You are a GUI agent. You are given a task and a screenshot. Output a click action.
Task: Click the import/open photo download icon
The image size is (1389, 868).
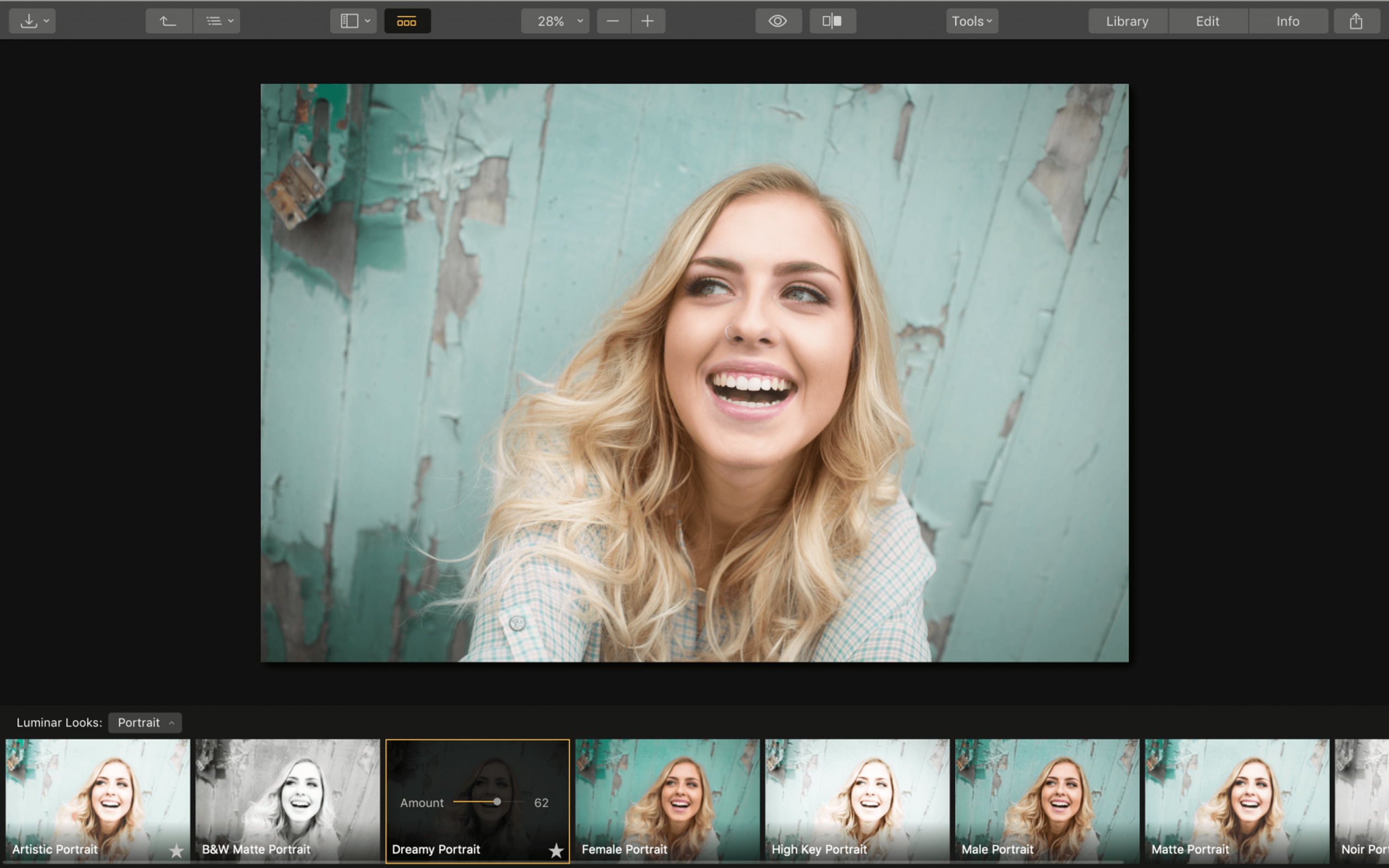coord(29,21)
